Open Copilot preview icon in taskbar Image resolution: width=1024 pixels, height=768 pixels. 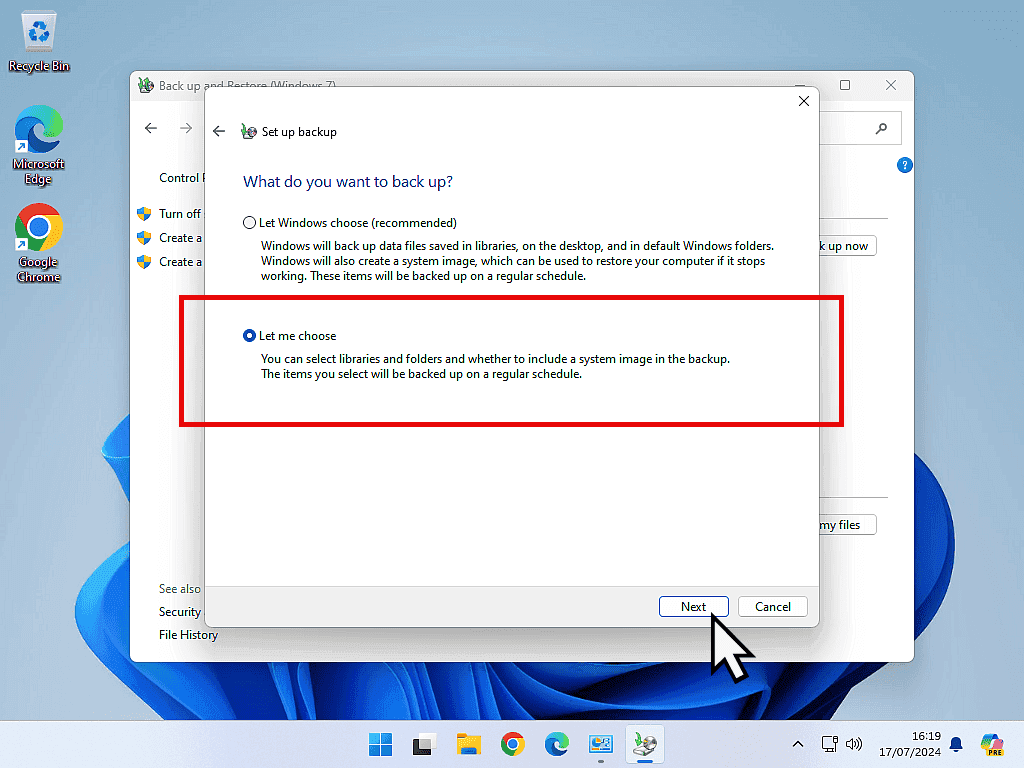(992, 744)
